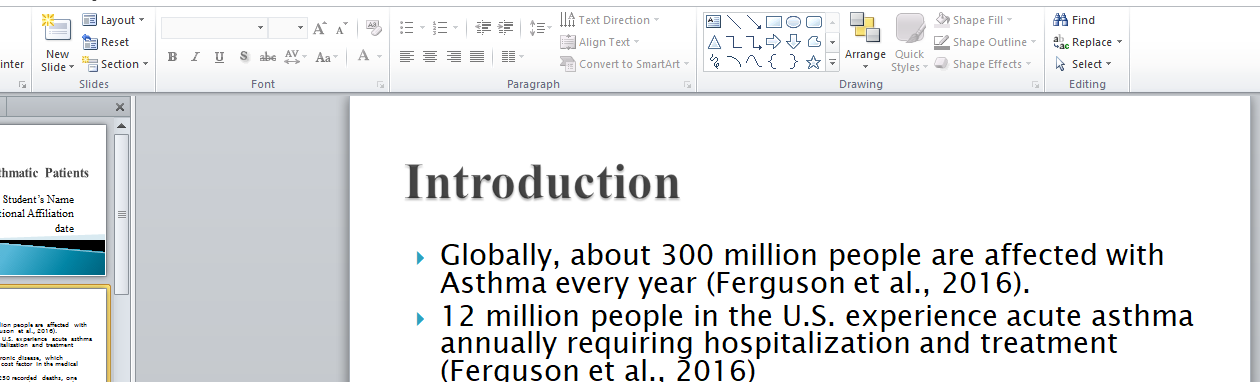Close the slide thumbnail pane

pos(121,107)
